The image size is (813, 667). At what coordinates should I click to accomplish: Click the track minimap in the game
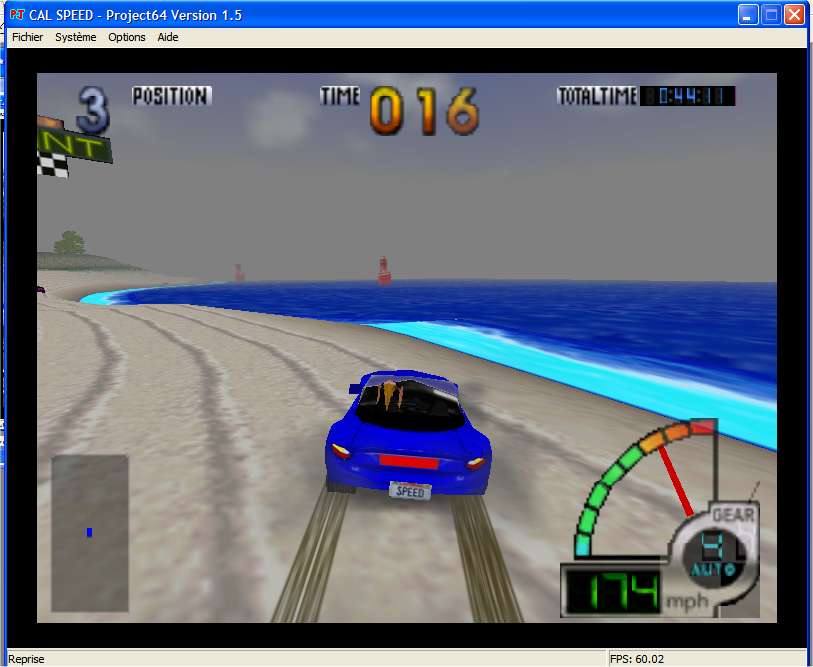(90, 533)
